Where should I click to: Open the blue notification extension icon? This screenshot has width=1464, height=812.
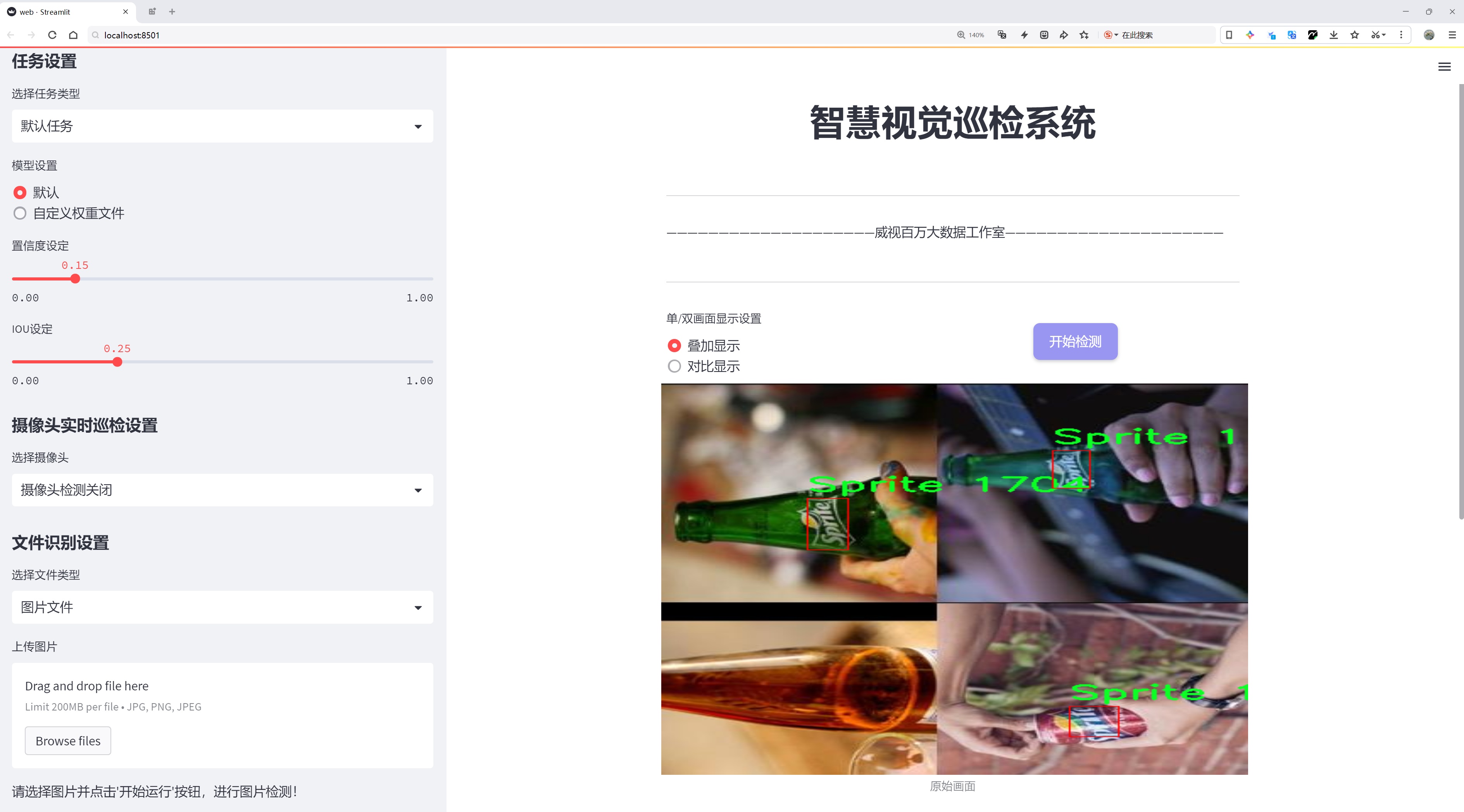1271,34
